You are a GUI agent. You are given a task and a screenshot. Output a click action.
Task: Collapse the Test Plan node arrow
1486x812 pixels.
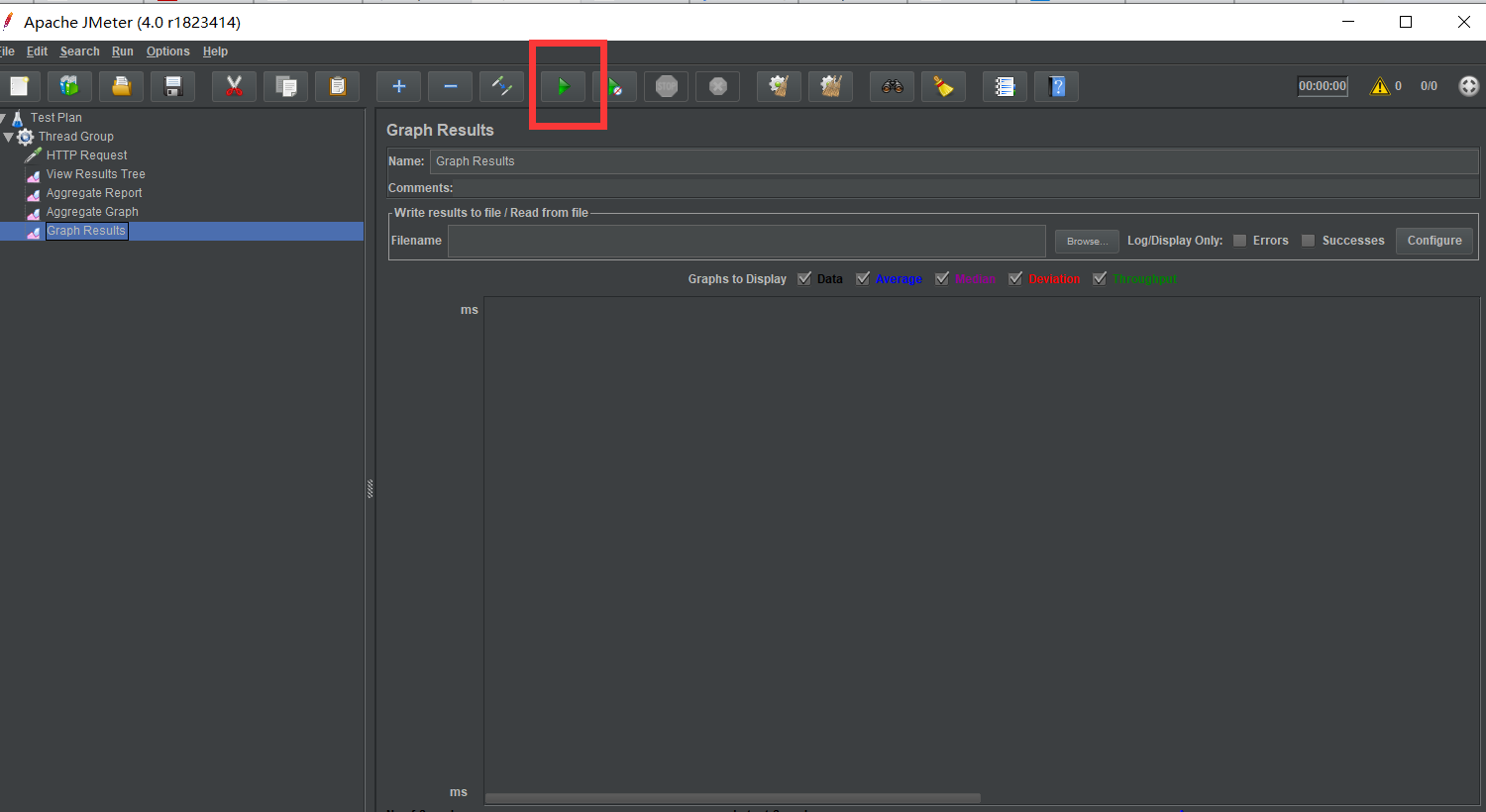[3, 118]
